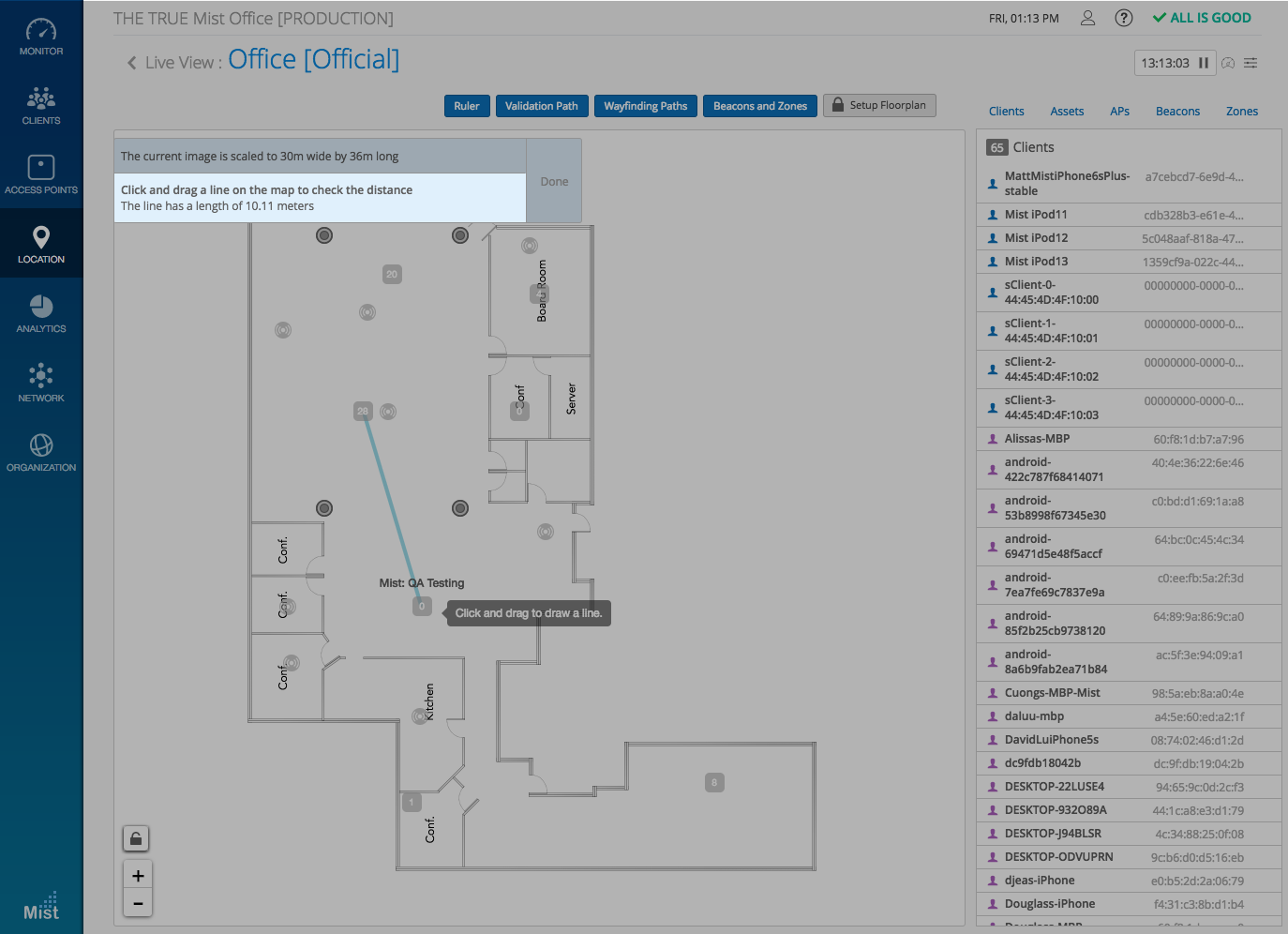Click the MAC address 60:f8:1d:b7:a7:96
Image resolution: width=1288 pixels, height=934 pixels.
click(x=1198, y=439)
